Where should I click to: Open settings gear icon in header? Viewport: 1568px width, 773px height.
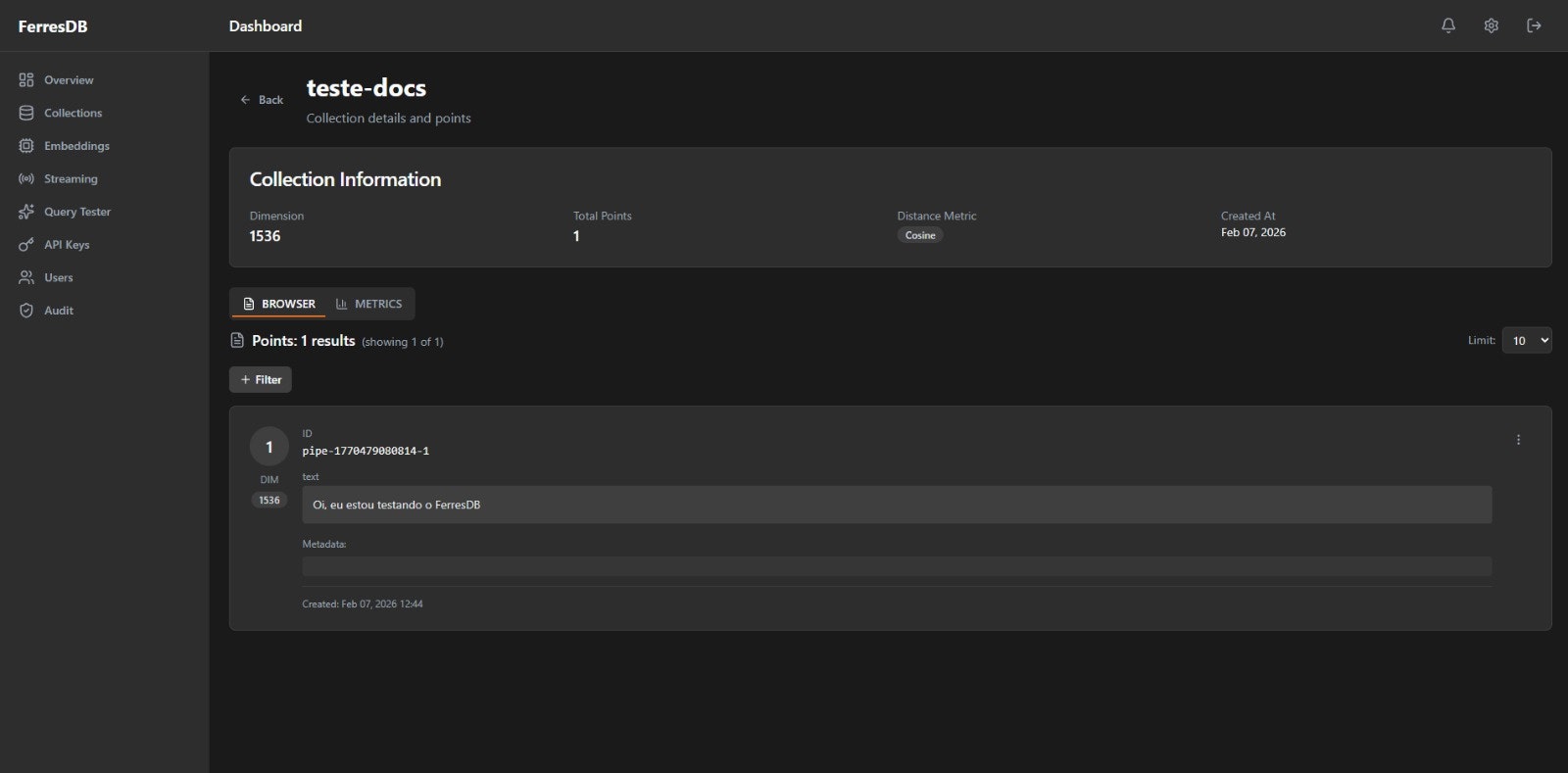(1491, 25)
